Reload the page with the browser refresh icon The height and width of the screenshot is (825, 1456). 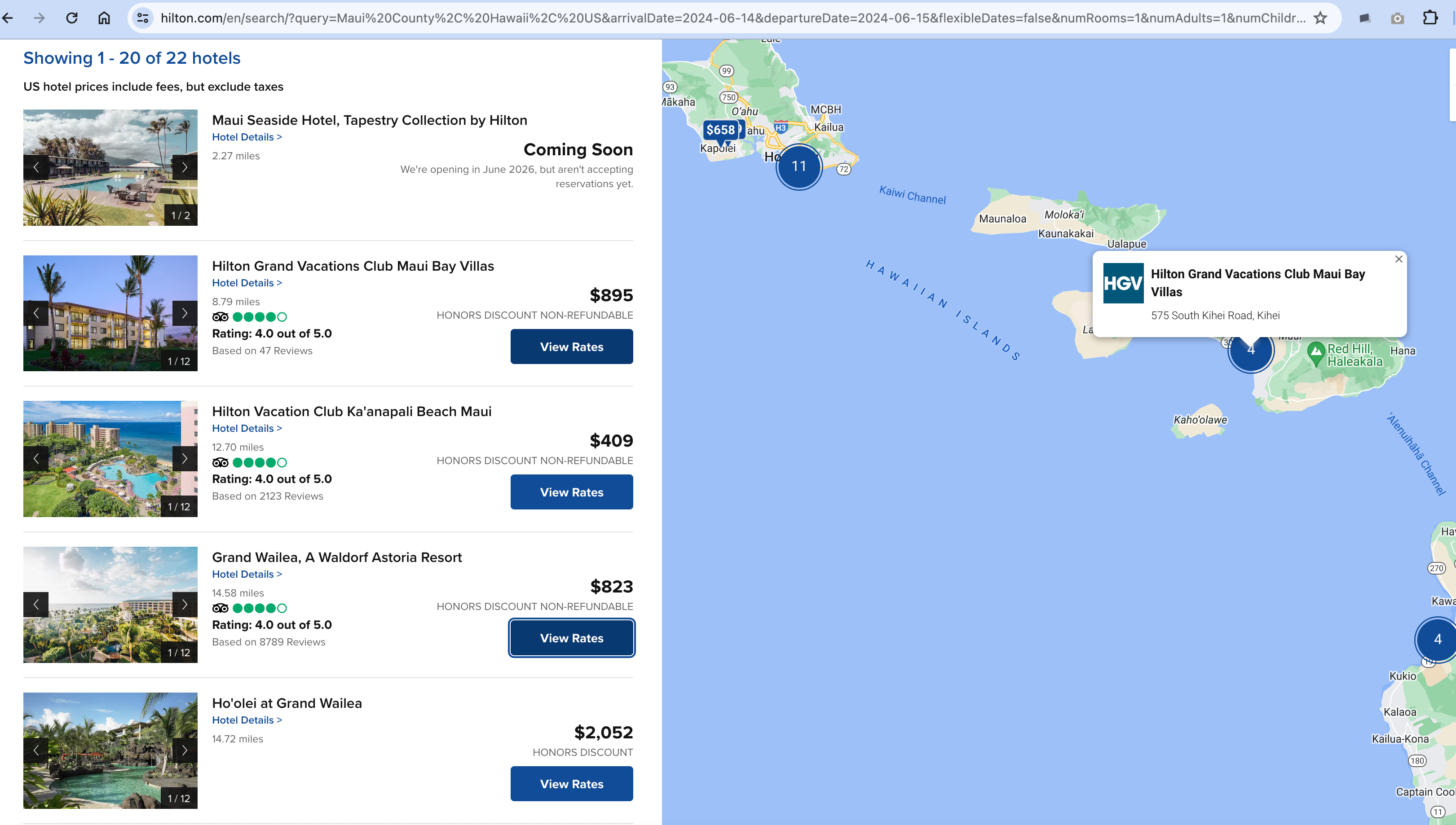pyautogui.click(x=71, y=18)
